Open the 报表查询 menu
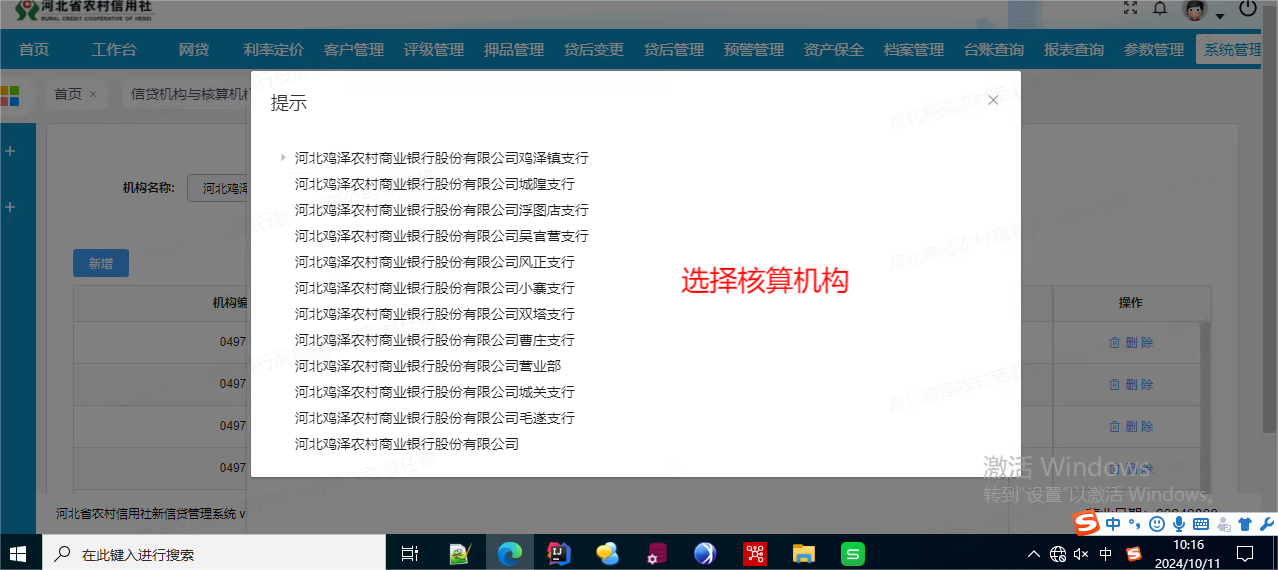Viewport: 1278px width, 570px height. [x=1074, y=50]
